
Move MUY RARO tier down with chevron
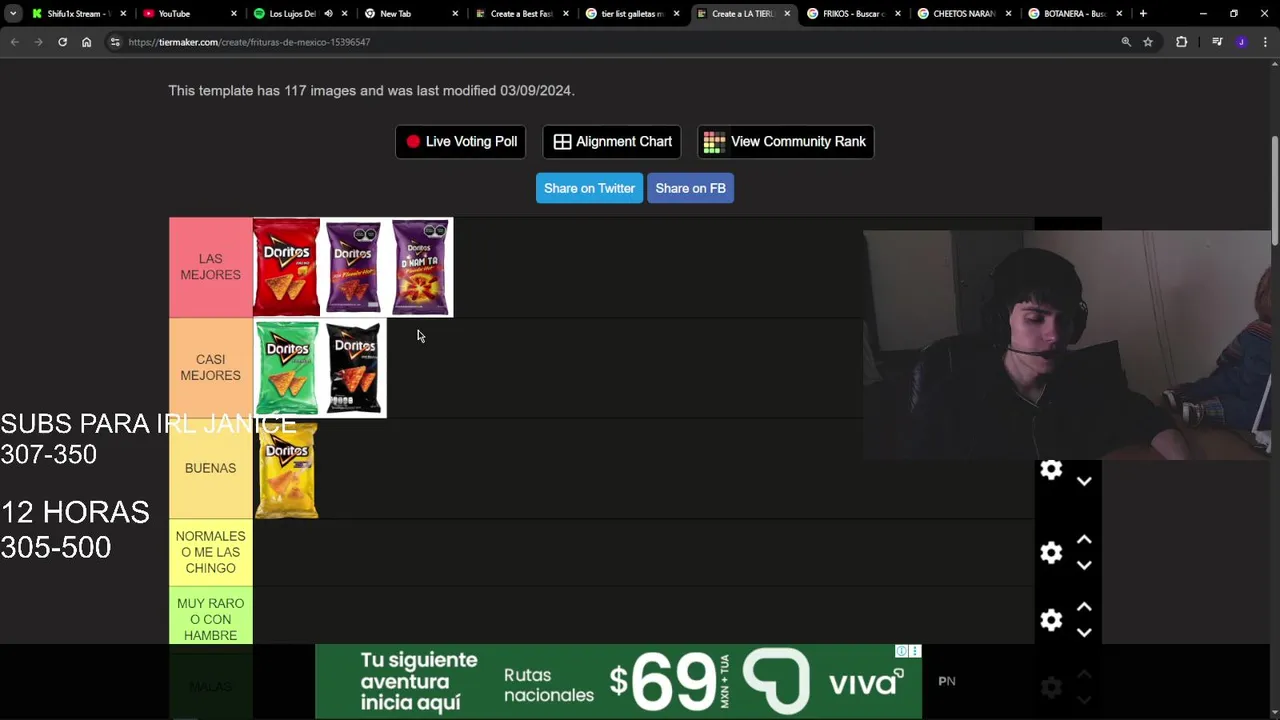[1084, 632]
